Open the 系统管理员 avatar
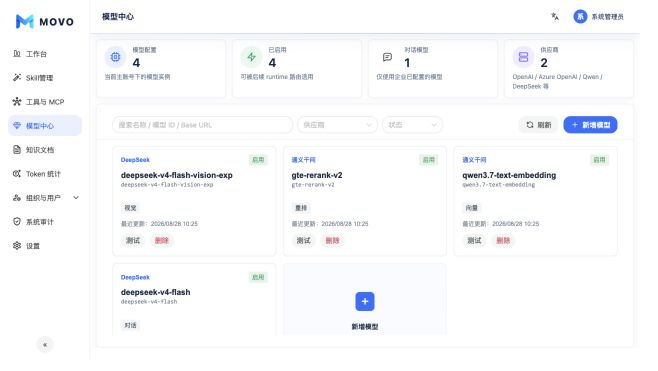Screen dimensions: 658x371 coord(580,16)
